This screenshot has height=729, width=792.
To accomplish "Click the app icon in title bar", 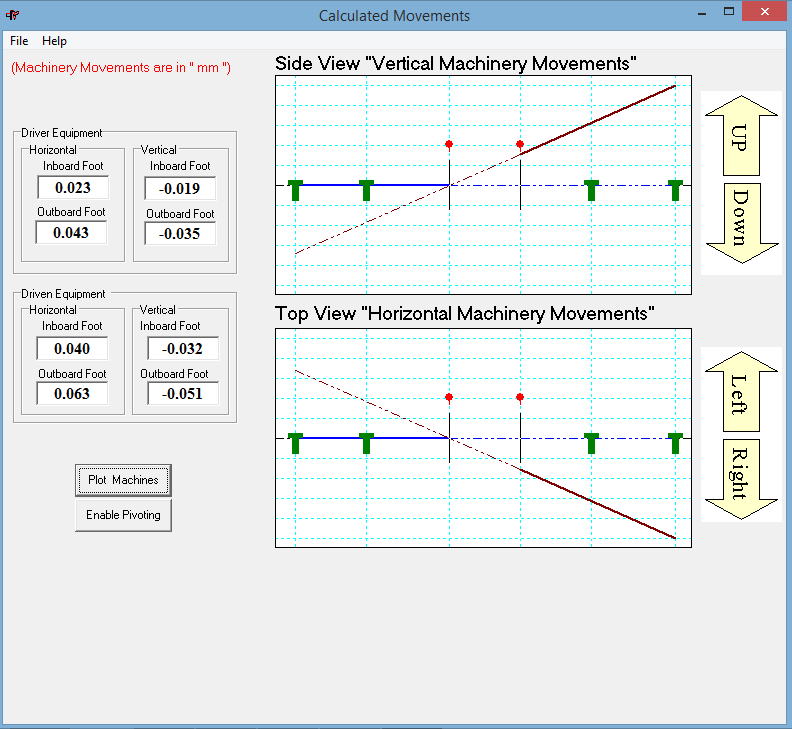I will pyautogui.click(x=12, y=15).
